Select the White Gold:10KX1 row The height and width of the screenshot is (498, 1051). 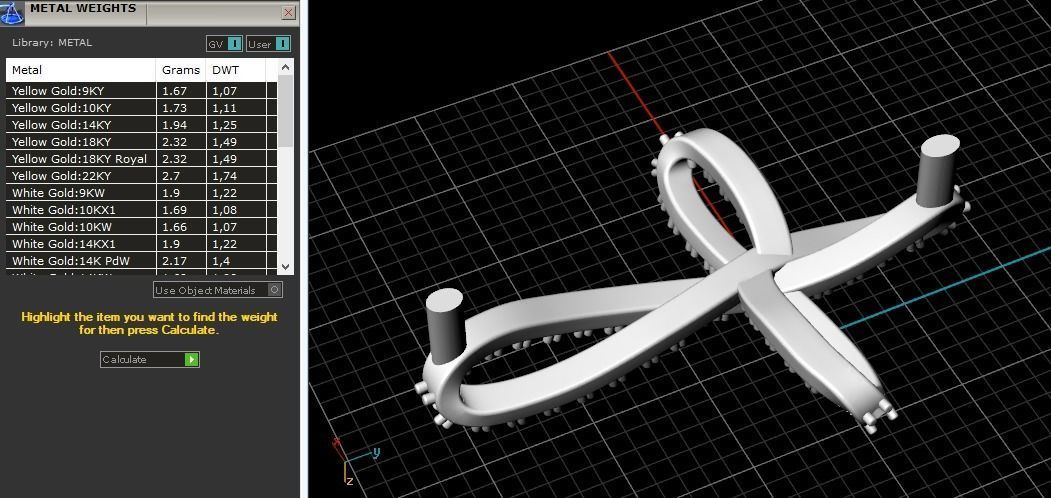pos(141,210)
